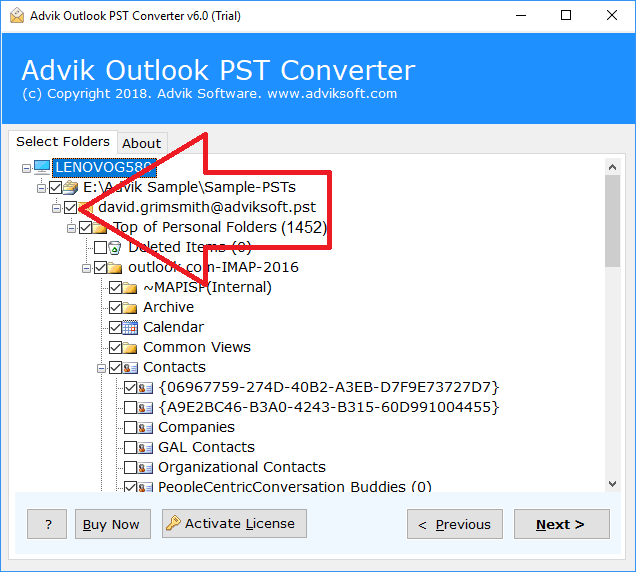Click contact icon of {06967759-274D folder

pos(145,388)
